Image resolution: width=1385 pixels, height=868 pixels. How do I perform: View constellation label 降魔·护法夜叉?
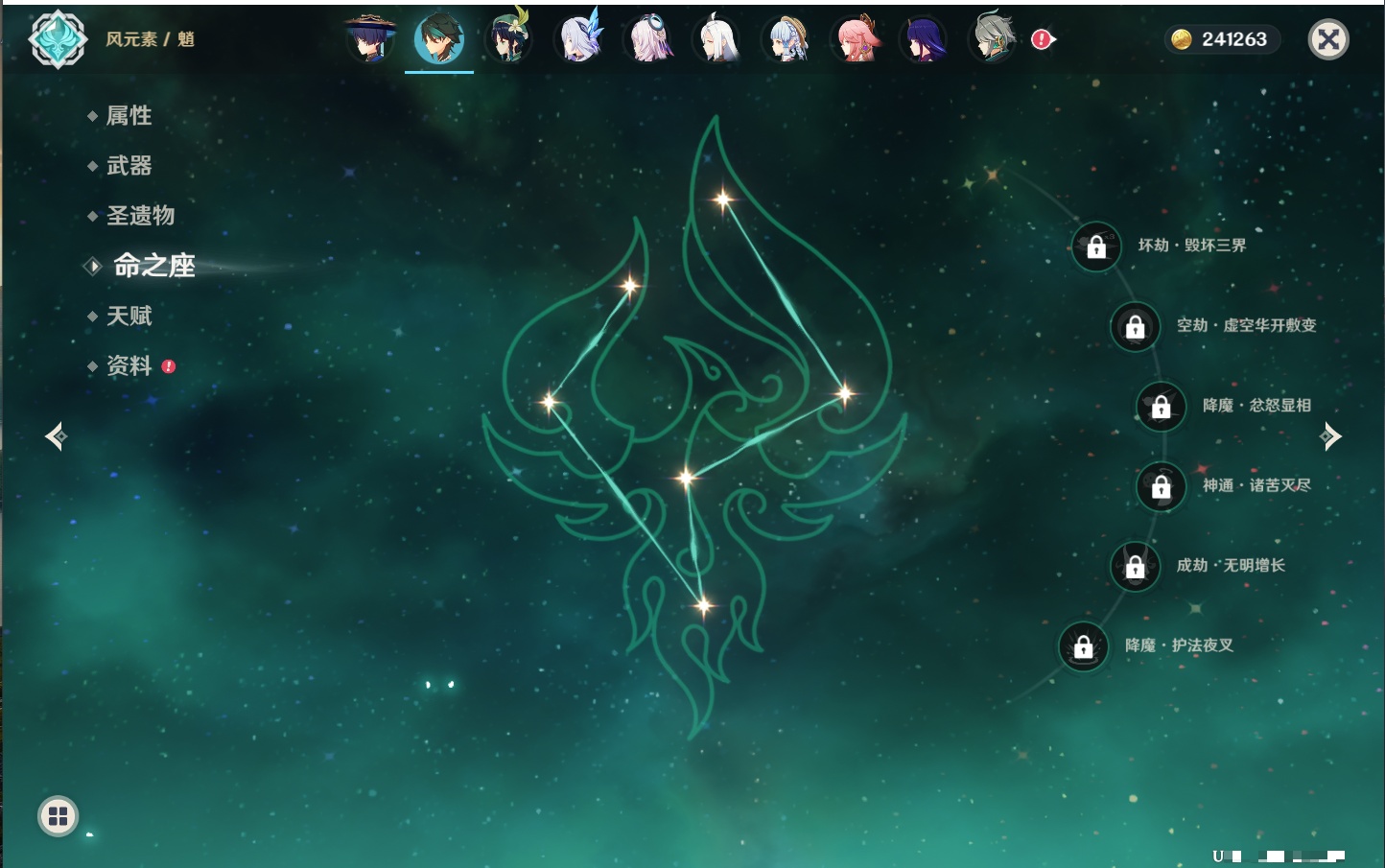click(x=1180, y=645)
